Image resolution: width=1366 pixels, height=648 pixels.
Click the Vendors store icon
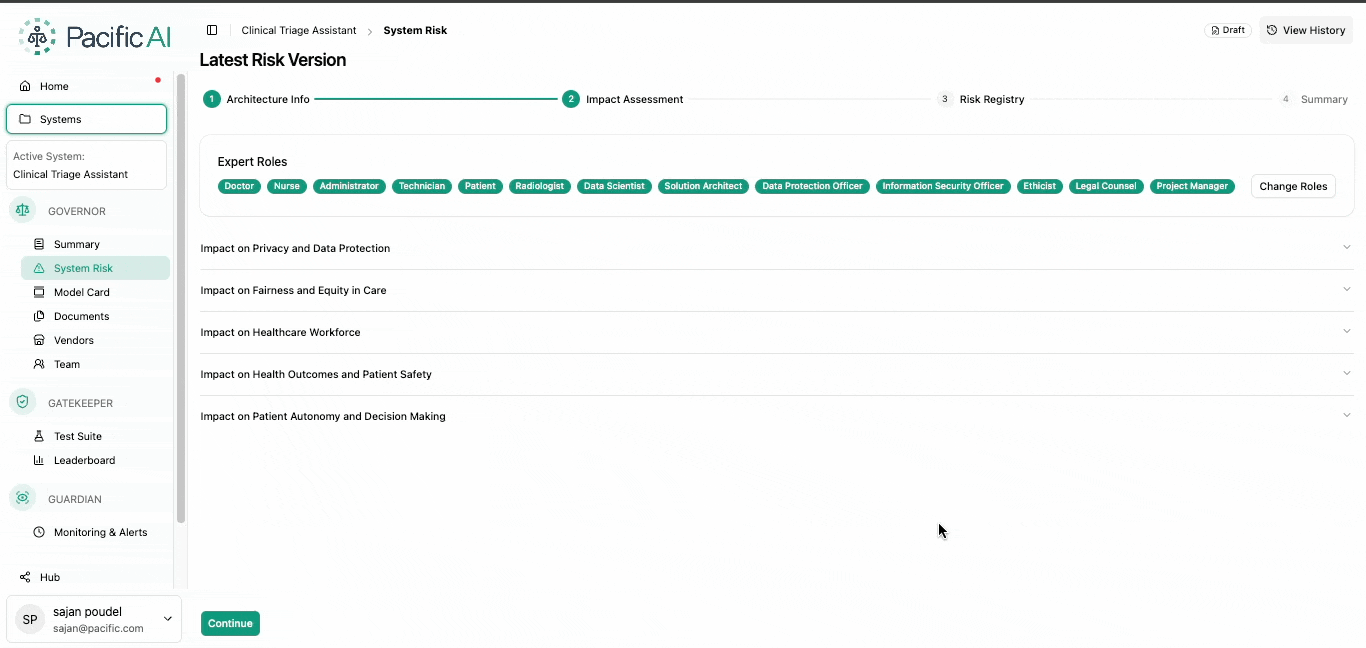pos(39,340)
